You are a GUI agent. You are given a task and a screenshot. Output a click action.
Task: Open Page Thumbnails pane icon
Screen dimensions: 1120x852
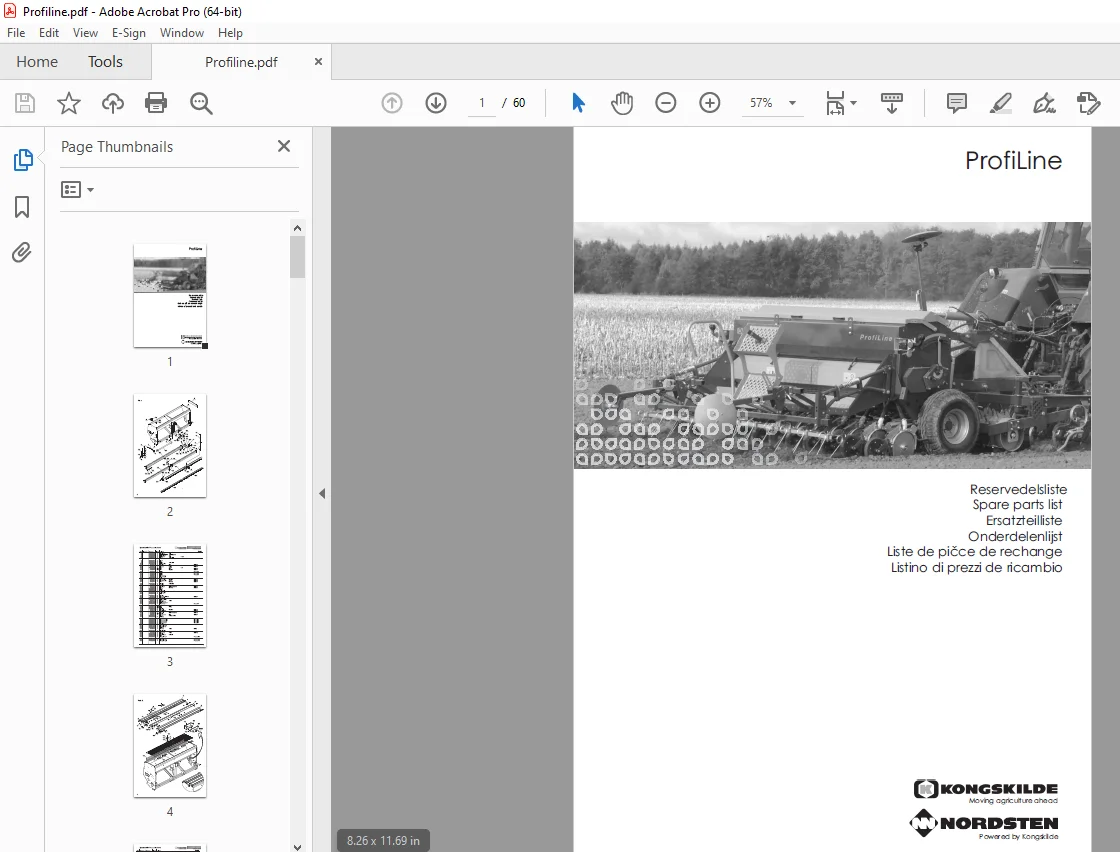pyautogui.click(x=23, y=159)
